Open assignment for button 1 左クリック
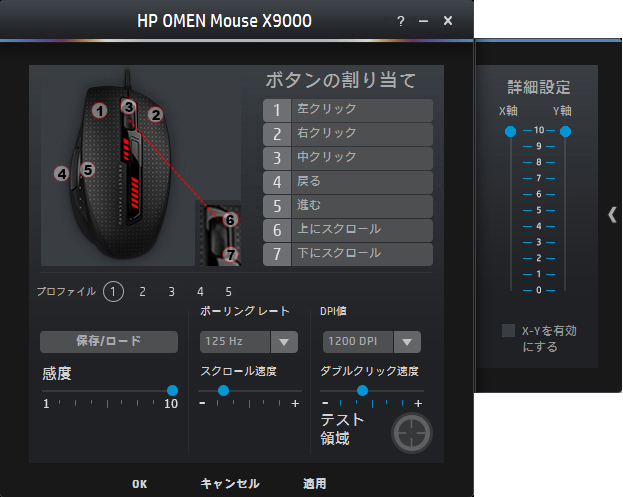The width and height of the screenshot is (623, 497). [348, 110]
